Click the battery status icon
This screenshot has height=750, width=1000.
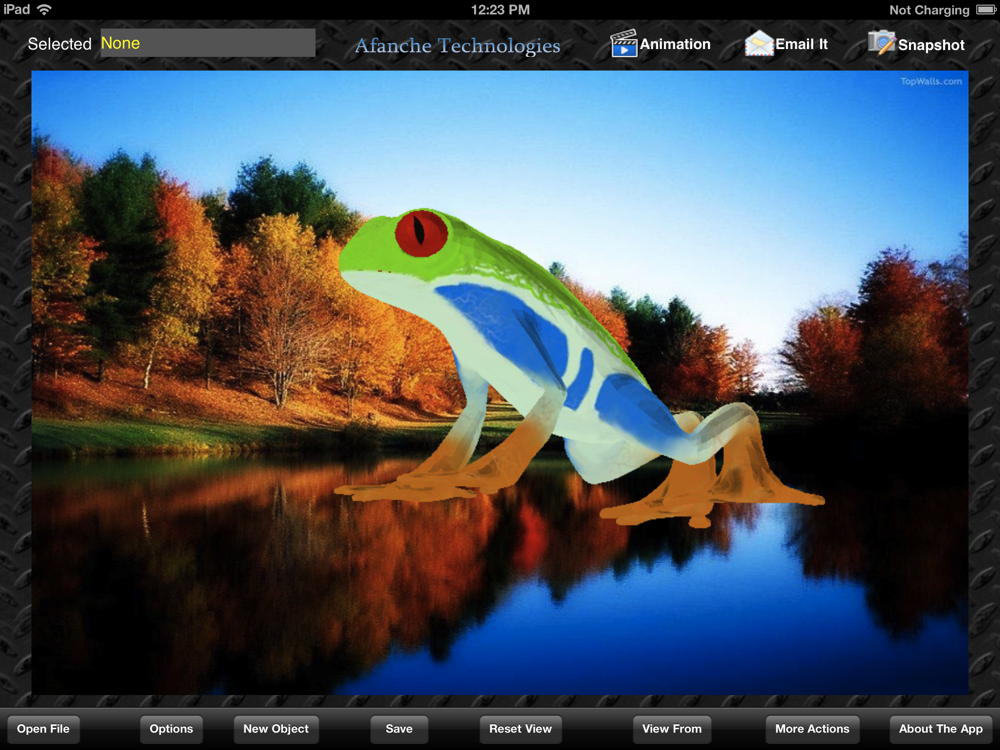tap(985, 10)
